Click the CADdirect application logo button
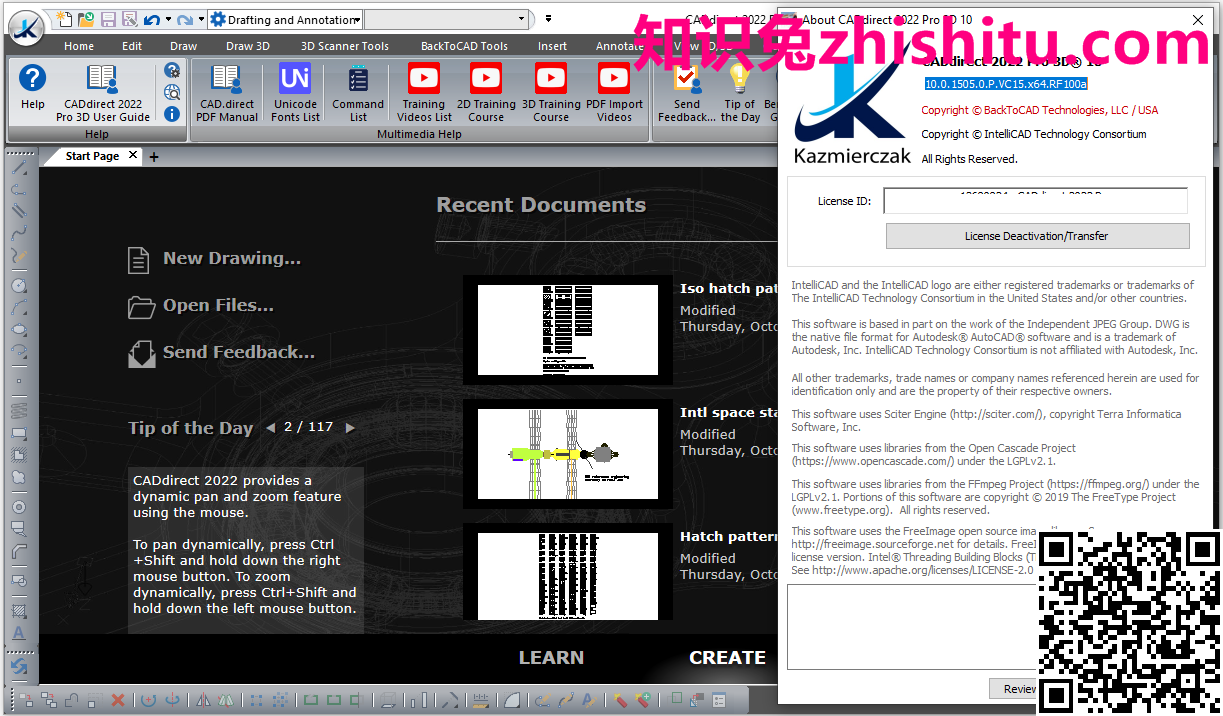The width and height of the screenshot is (1223, 716). (x=26, y=26)
